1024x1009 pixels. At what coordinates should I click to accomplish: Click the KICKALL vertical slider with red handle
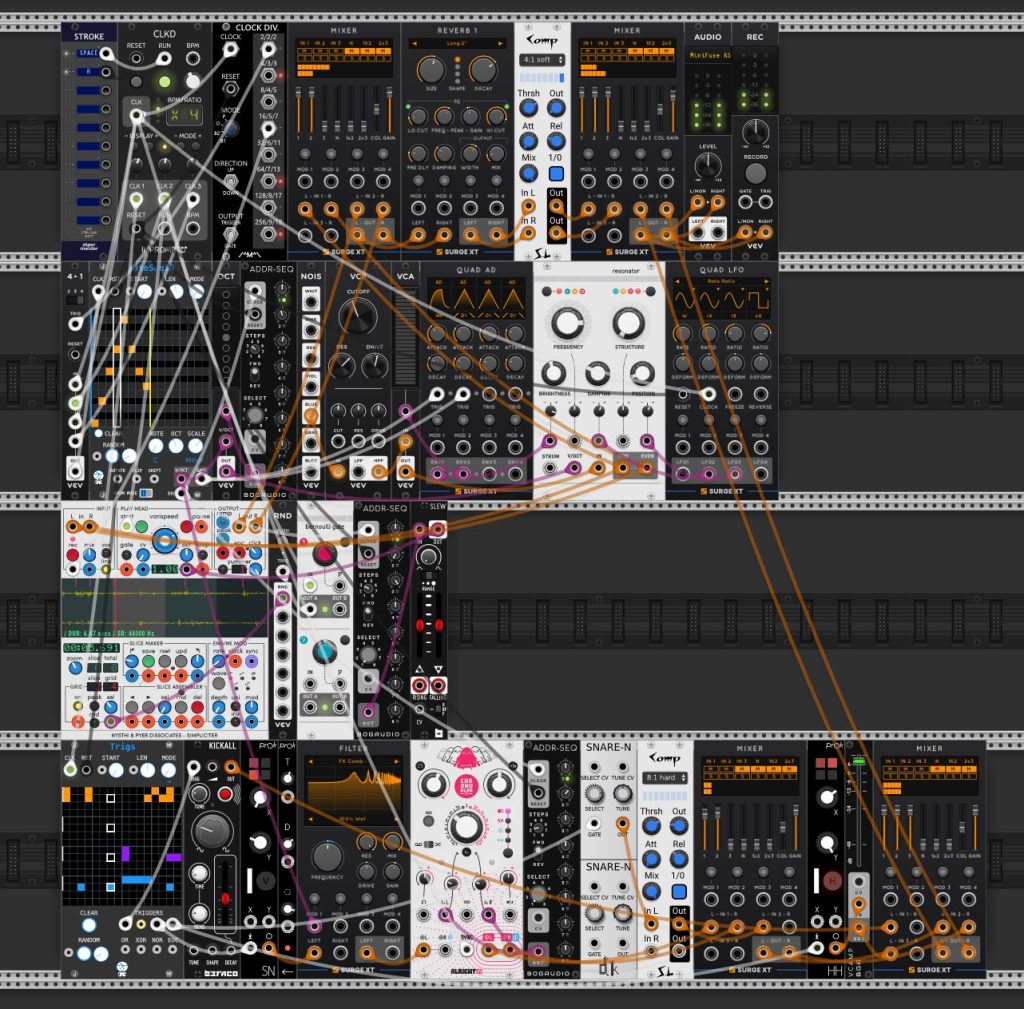pyautogui.click(x=225, y=895)
